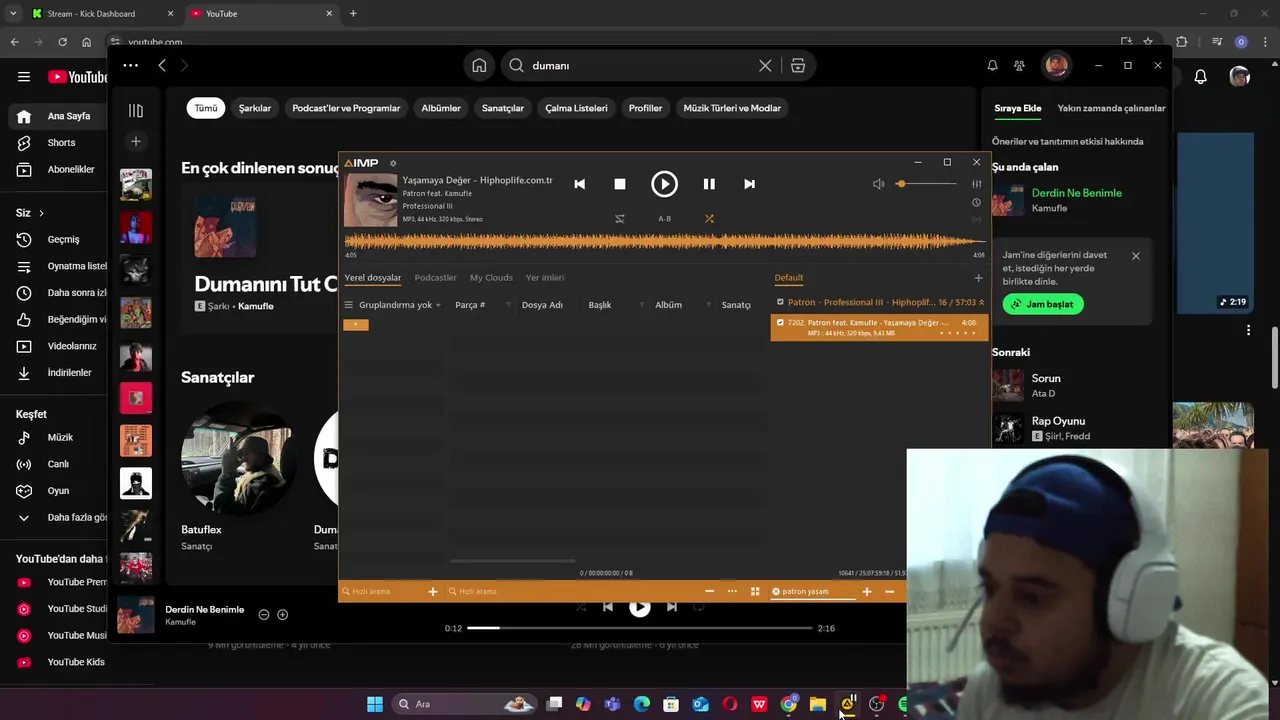Open Spotify three-dots menu
The image size is (1280, 720).
(x=131, y=65)
